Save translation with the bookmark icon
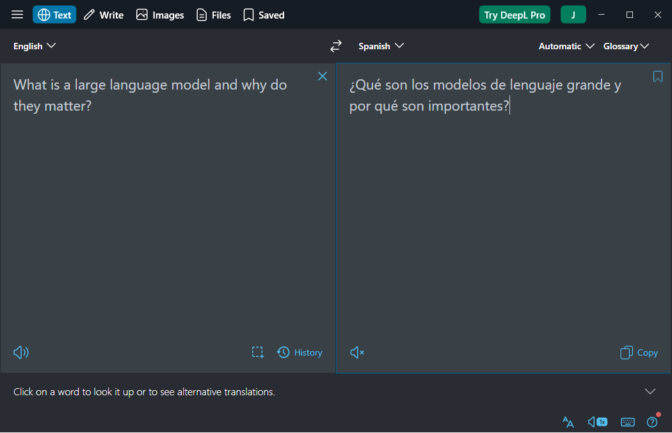This screenshot has width=672, height=433. coord(657,76)
